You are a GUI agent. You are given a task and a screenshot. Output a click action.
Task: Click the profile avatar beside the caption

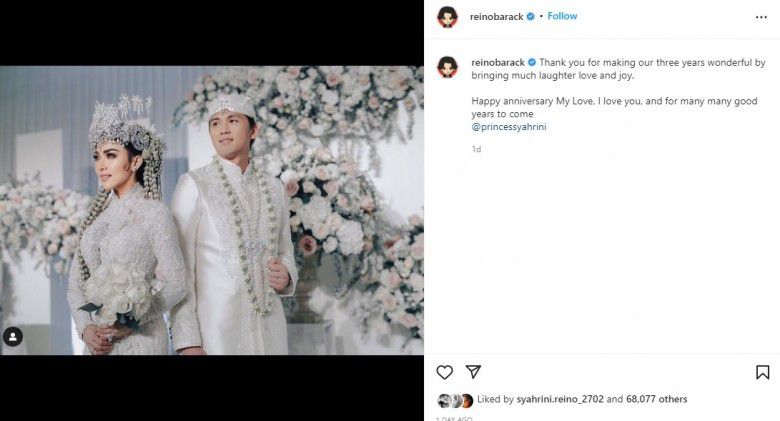point(448,67)
